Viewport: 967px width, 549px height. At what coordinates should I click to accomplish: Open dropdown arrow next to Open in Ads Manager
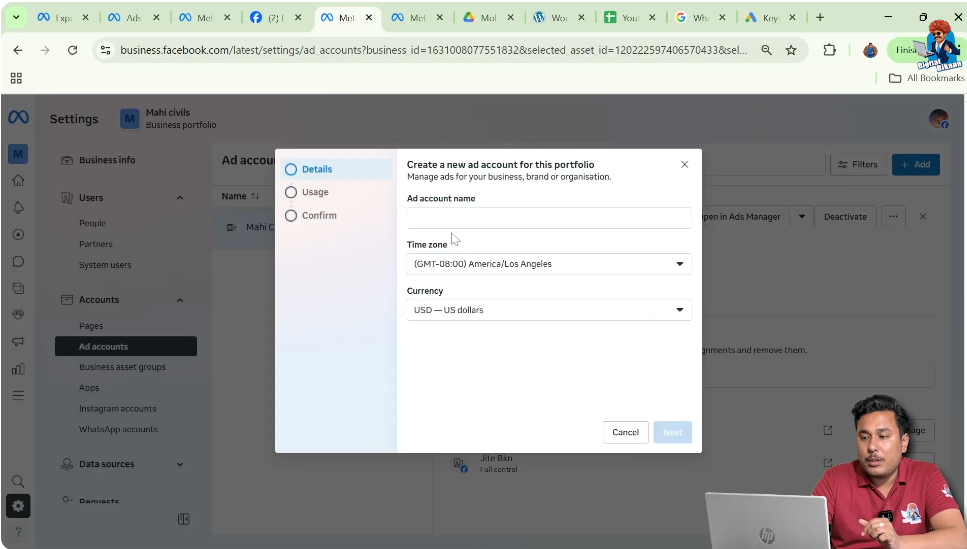[802, 217]
